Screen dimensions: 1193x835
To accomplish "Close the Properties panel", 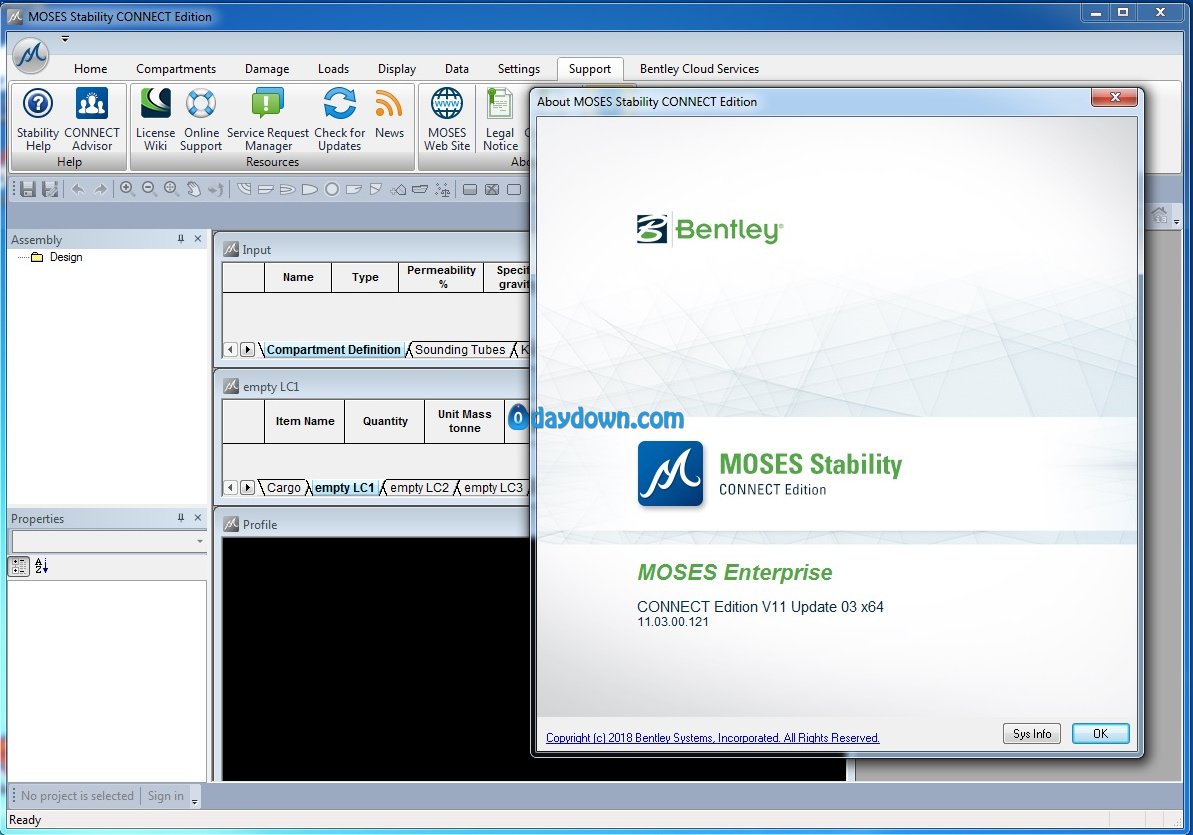I will click(198, 518).
